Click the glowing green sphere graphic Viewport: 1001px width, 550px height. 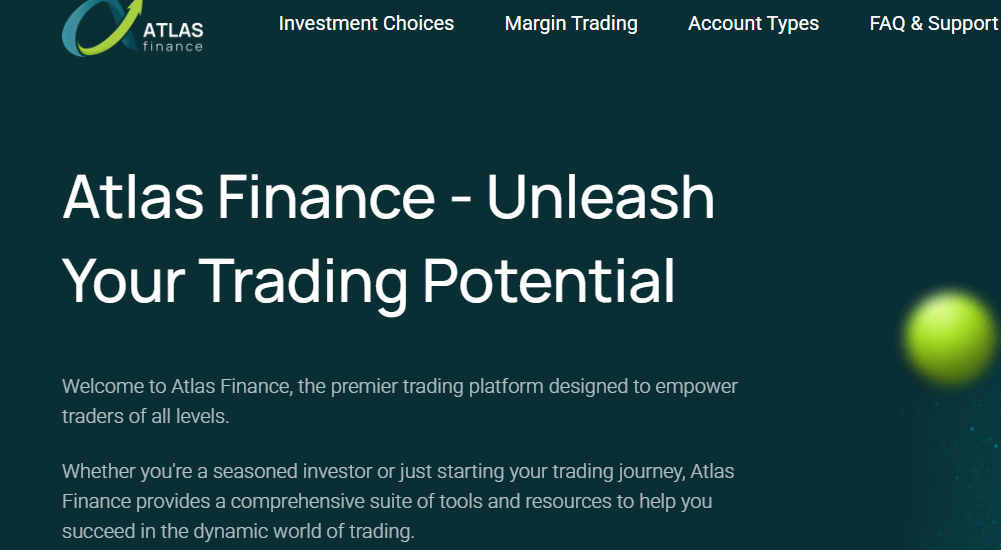click(951, 337)
